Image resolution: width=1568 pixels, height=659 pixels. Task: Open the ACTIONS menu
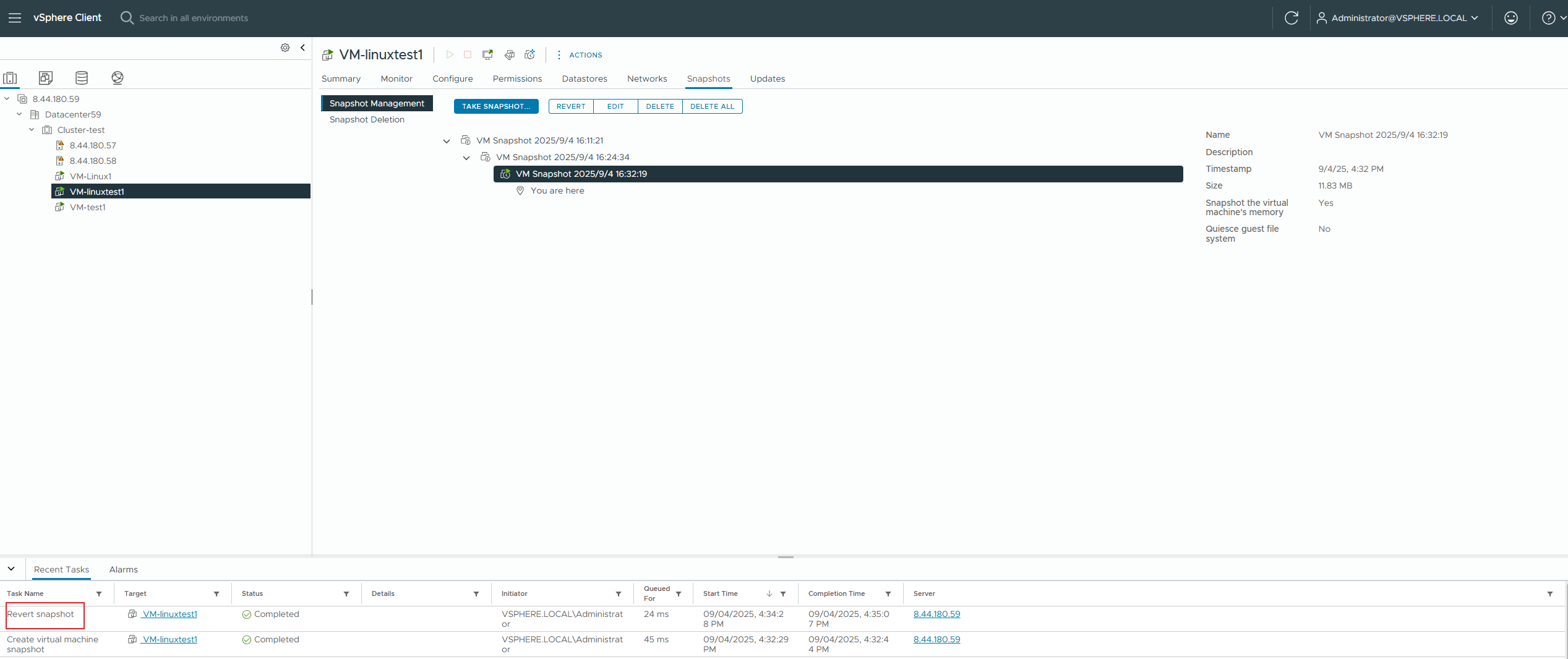pos(580,55)
